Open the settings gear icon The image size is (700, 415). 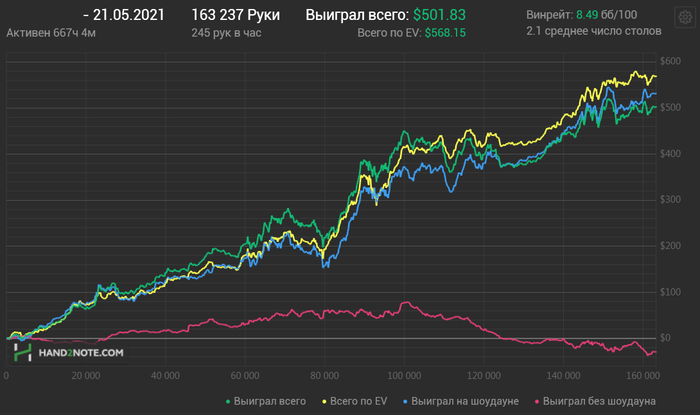685,17
